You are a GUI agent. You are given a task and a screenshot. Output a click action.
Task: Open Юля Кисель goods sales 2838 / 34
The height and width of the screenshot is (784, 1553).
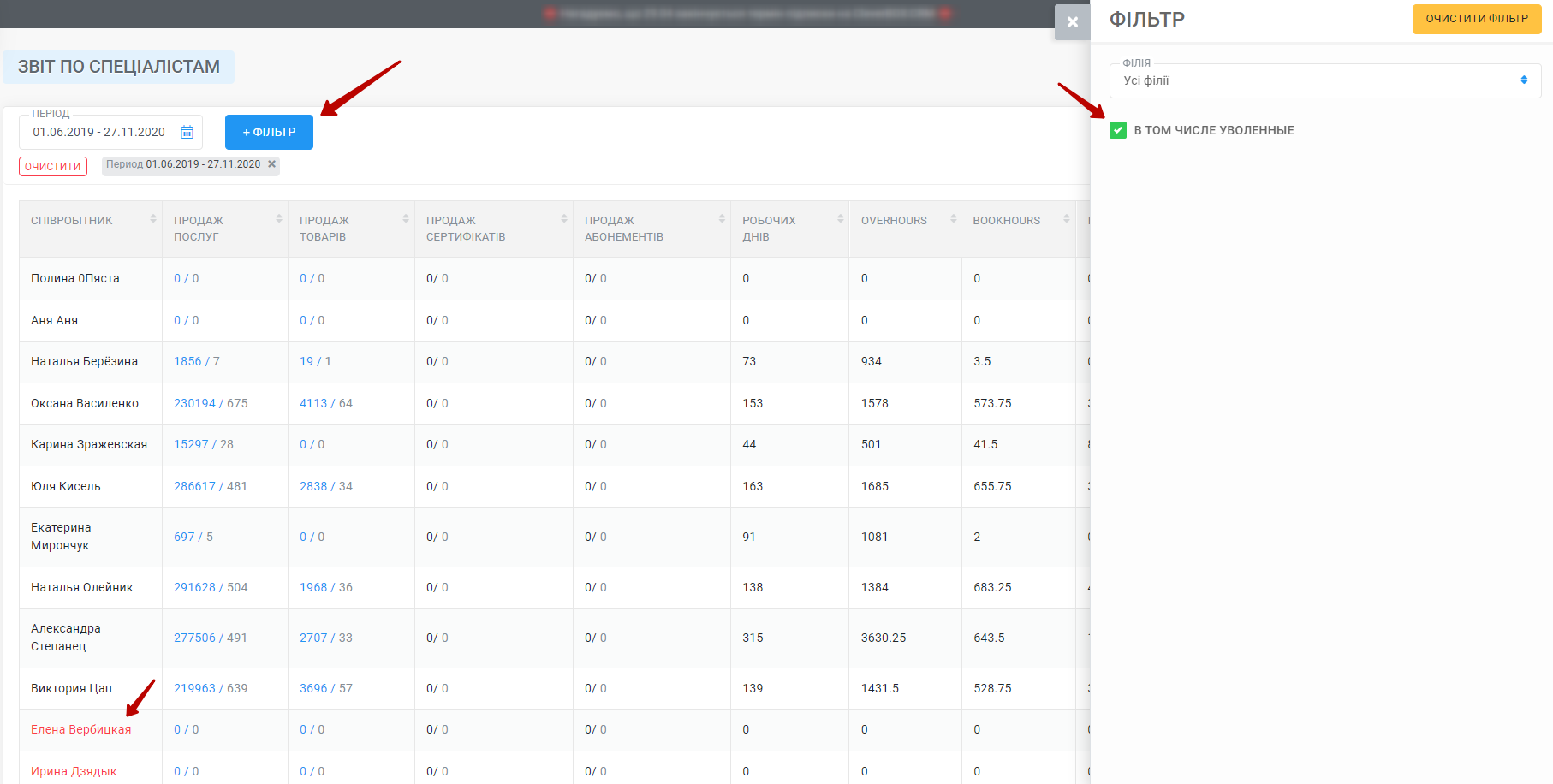tap(326, 486)
